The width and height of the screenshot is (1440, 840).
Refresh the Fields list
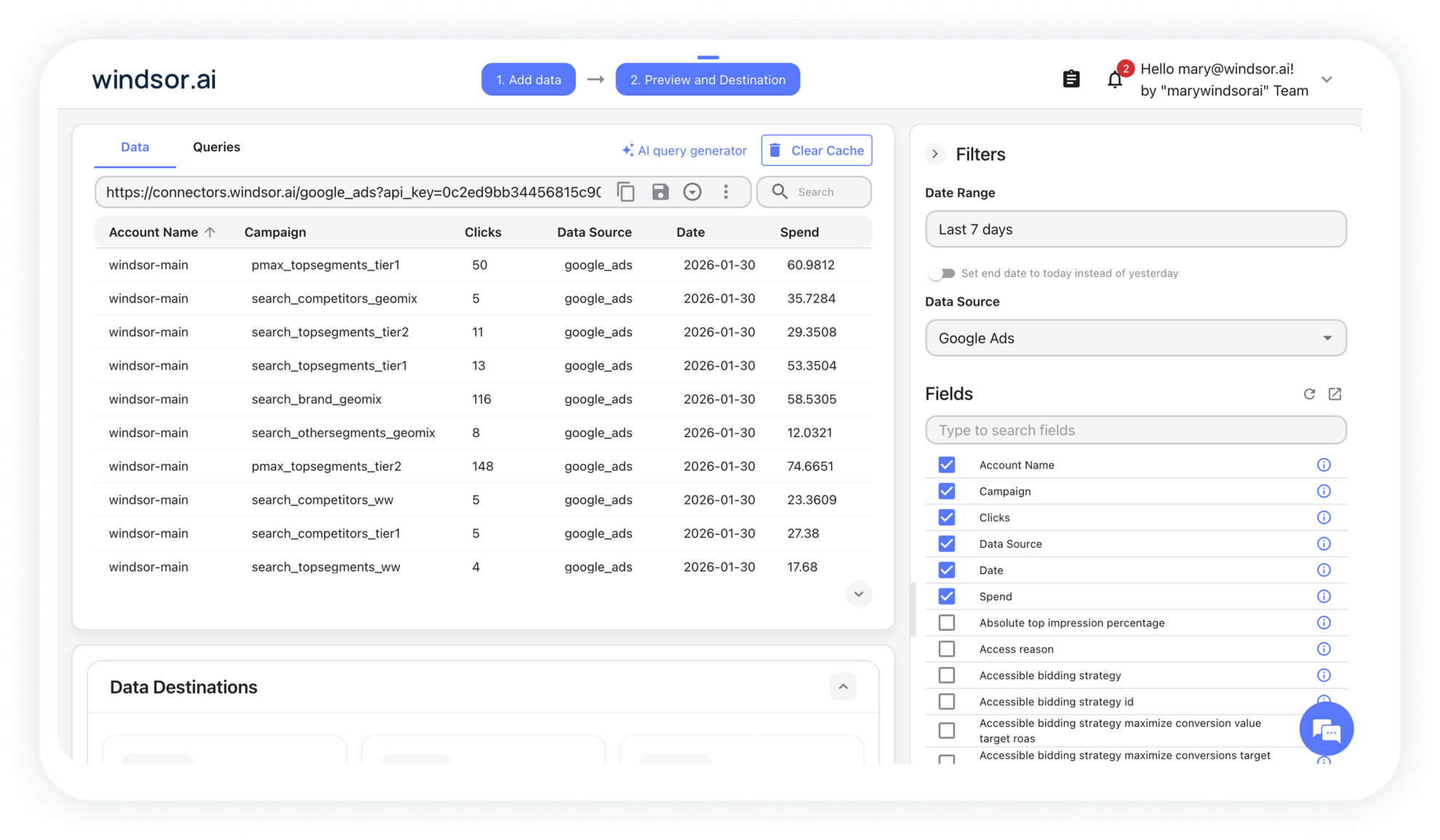(1309, 394)
